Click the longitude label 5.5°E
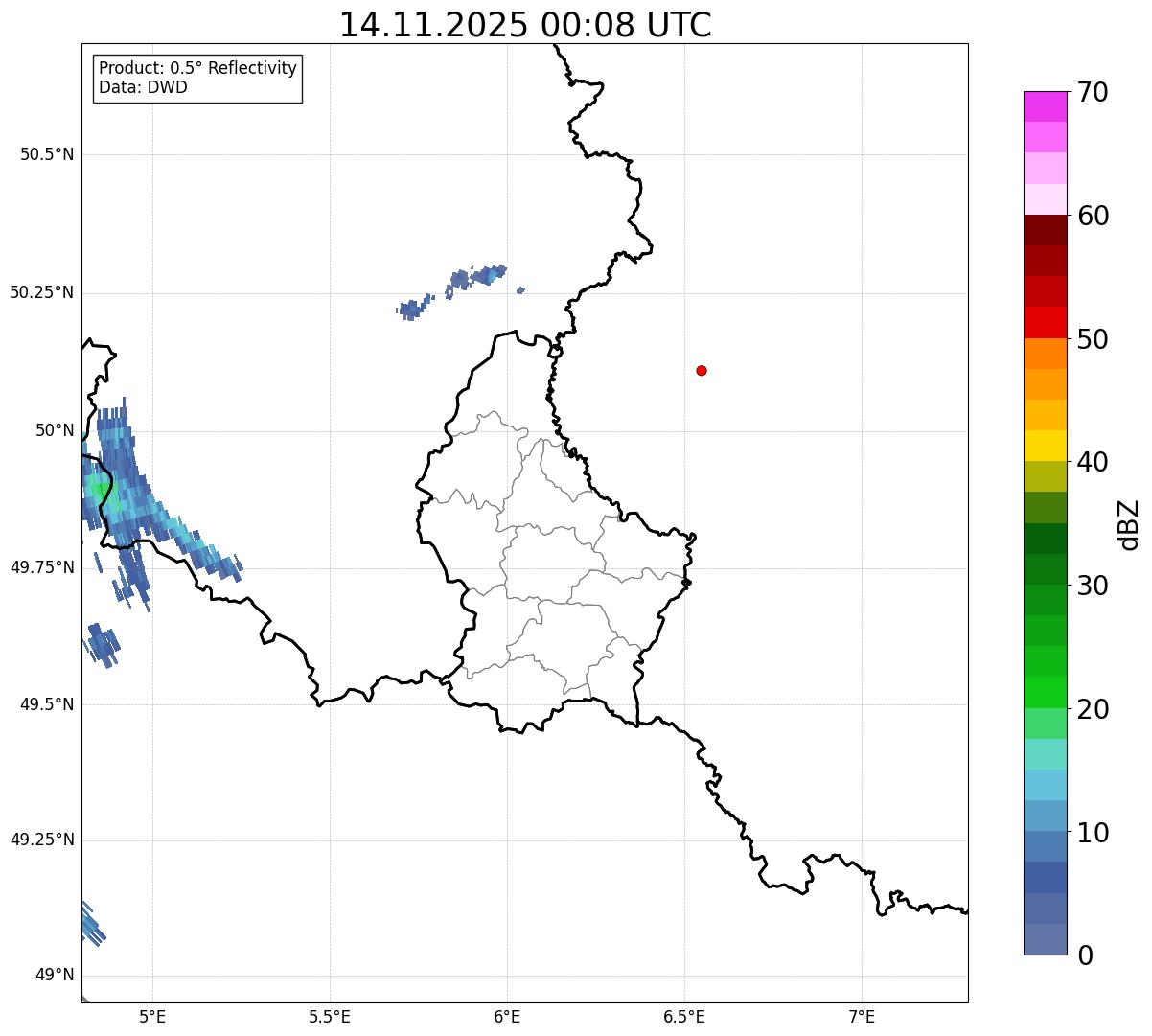Viewport: 1152px width, 1036px height. 330,1016
